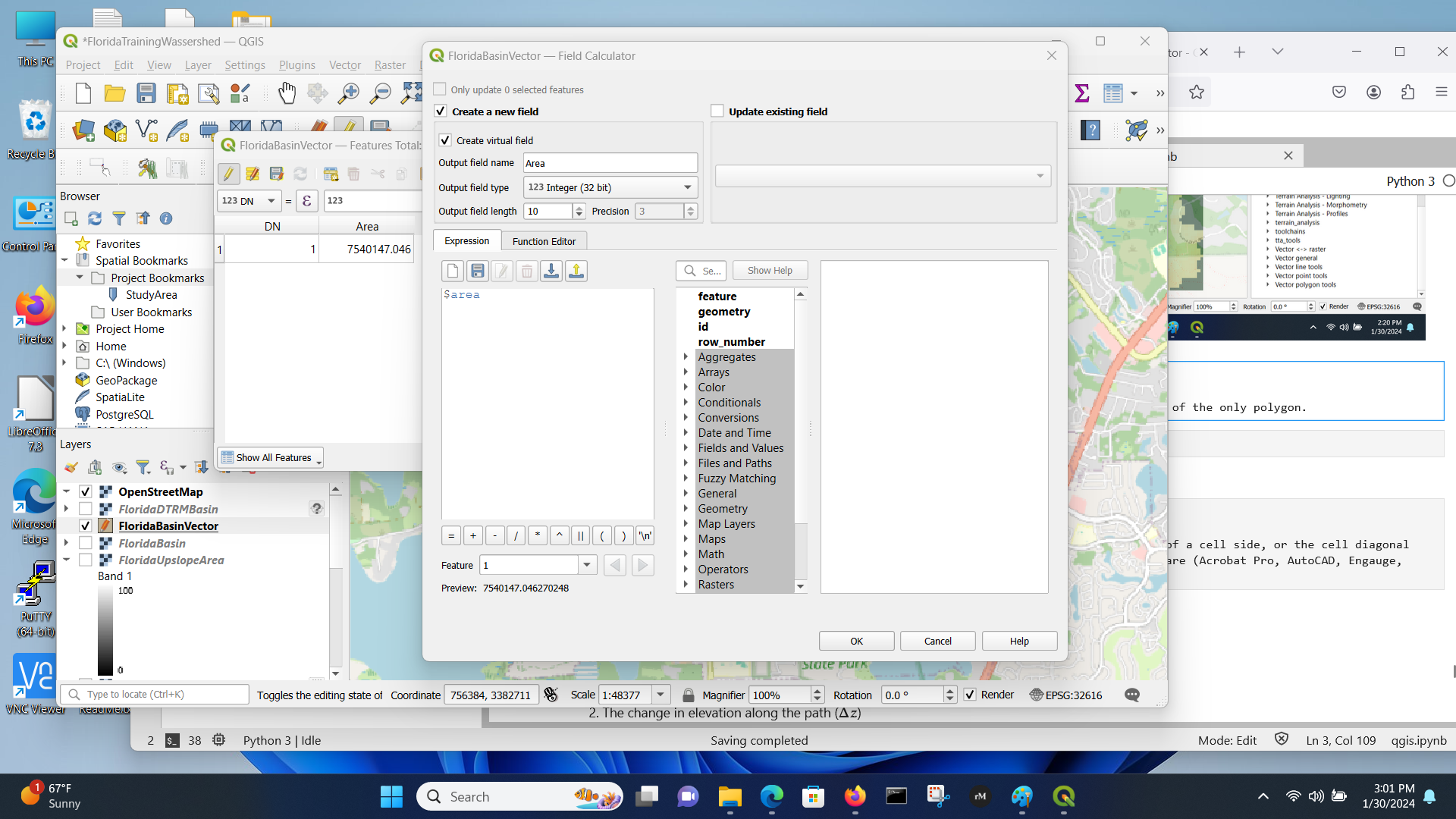This screenshot has width=1456, height=819.
Task: Toggle editing pencil in attribute table toolbar
Action: coord(228,174)
